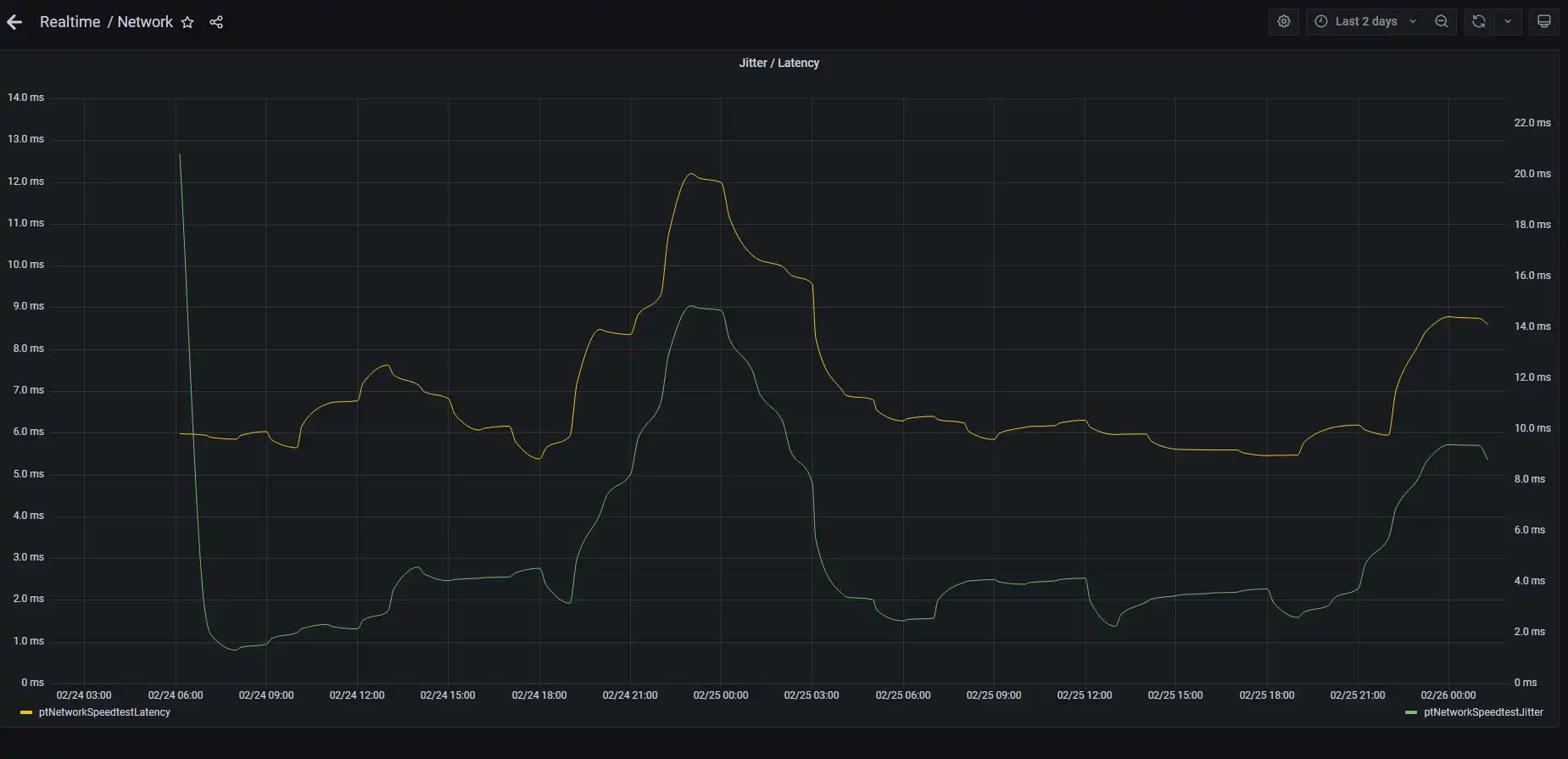Click the yellow Latency legend color swatch

26,712
